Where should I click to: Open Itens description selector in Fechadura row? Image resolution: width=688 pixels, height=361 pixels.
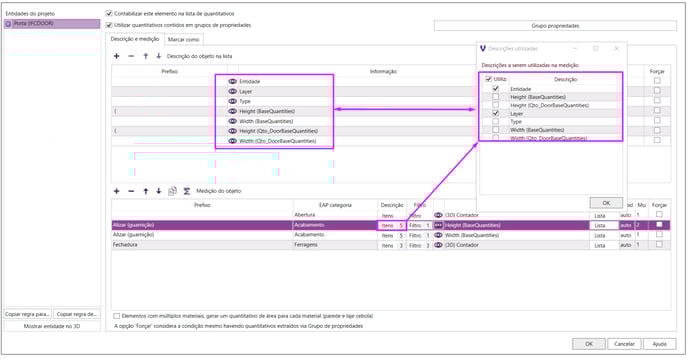click(392, 245)
